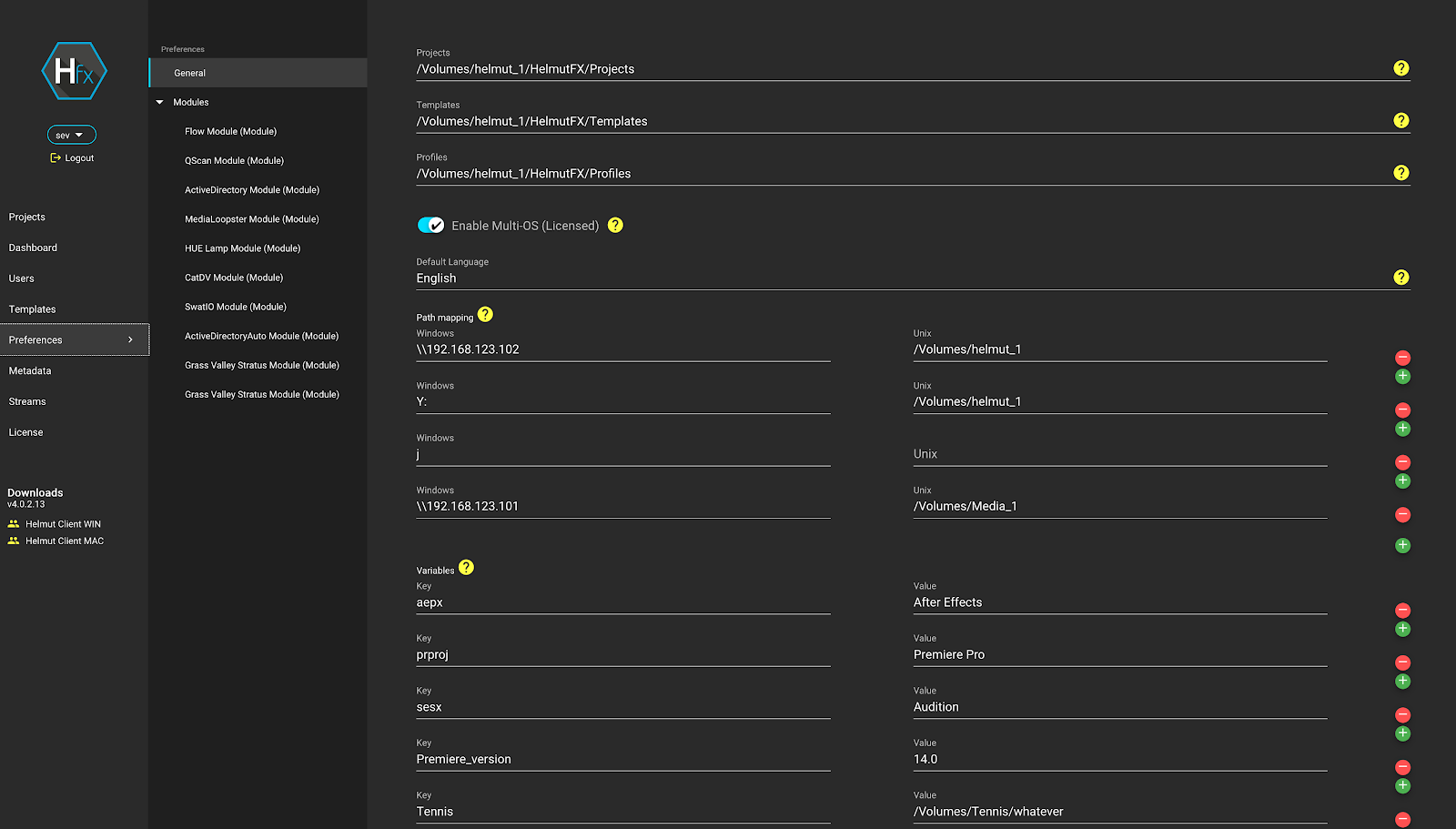The width and height of the screenshot is (1456, 829).
Task: Open the Path mapping help icon
Action: (485, 315)
